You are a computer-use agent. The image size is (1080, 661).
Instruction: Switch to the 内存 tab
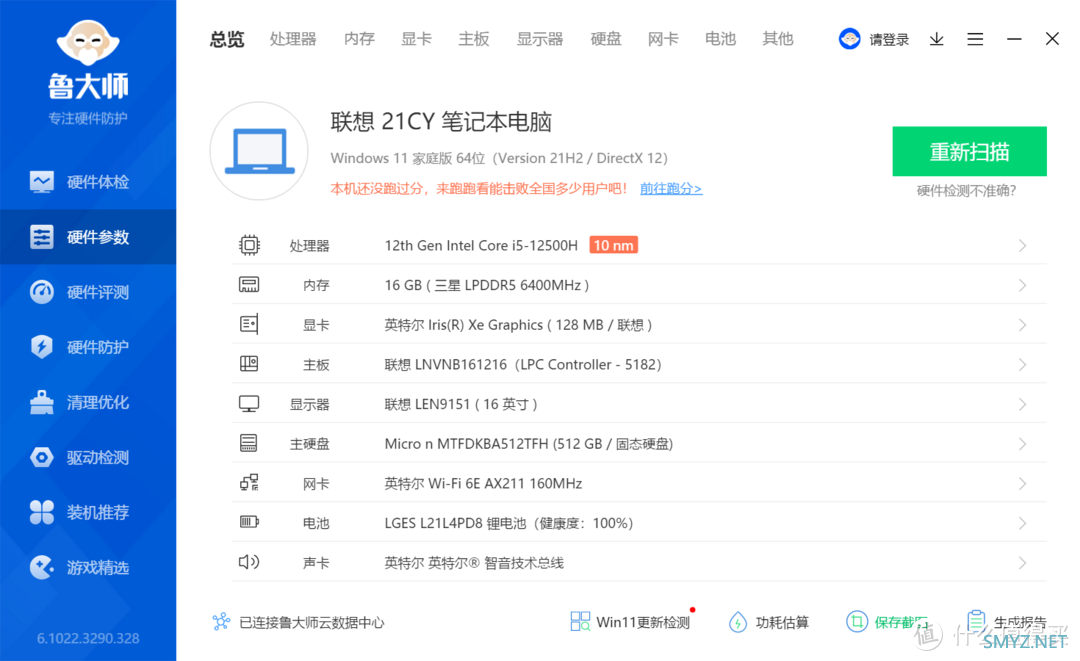click(359, 39)
